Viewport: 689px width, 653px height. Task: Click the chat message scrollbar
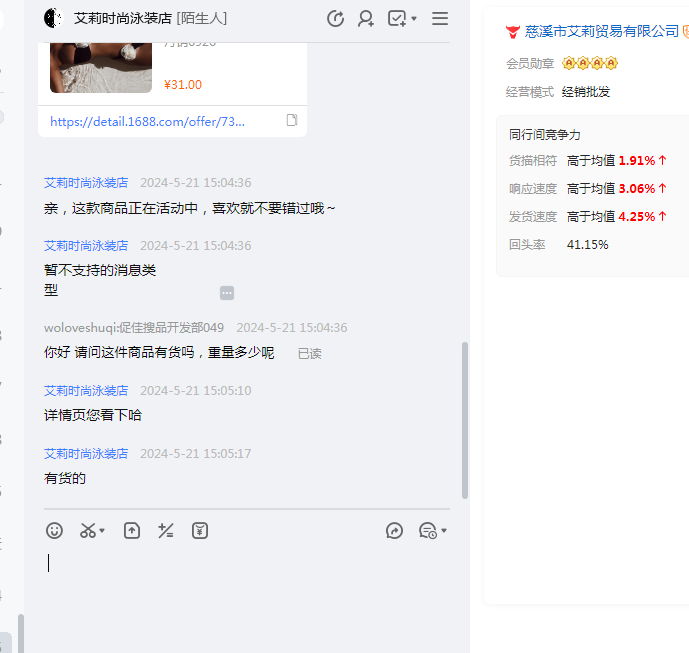(x=464, y=420)
